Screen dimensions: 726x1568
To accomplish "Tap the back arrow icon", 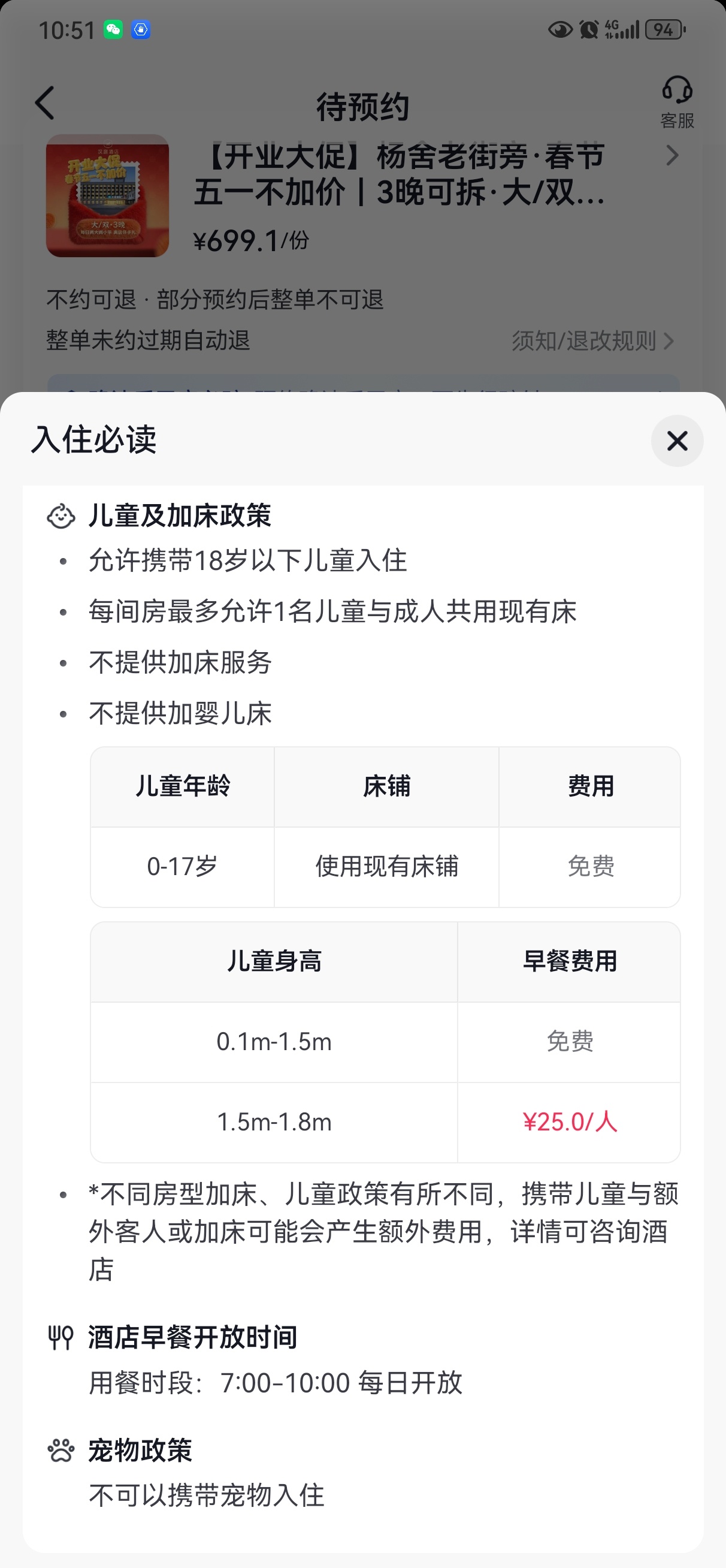I will [x=45, y=103].
